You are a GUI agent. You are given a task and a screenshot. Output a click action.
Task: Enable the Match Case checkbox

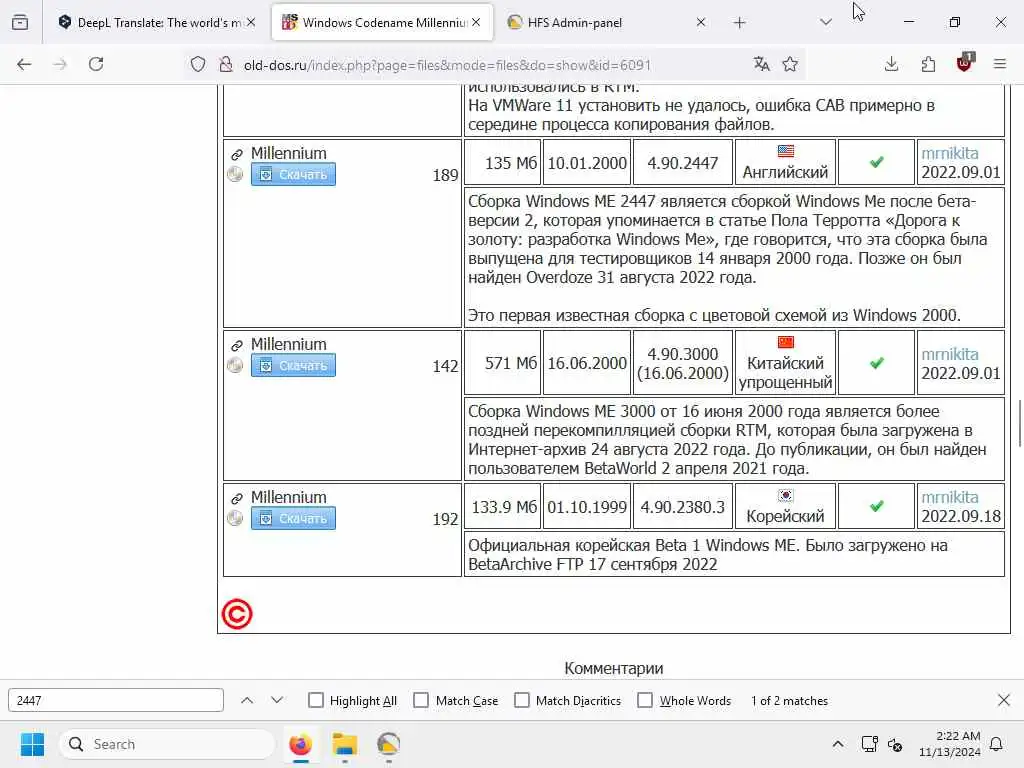(421, 700)
